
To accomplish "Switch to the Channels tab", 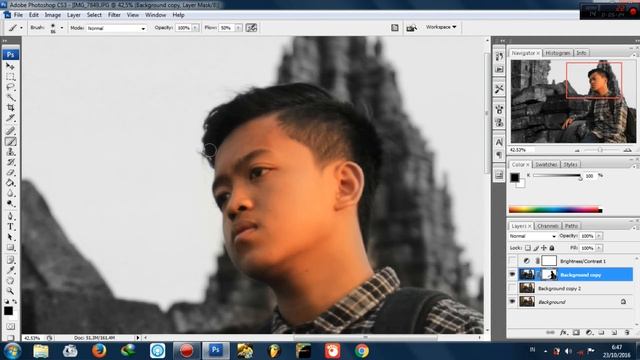I will (x=547, y=226).
